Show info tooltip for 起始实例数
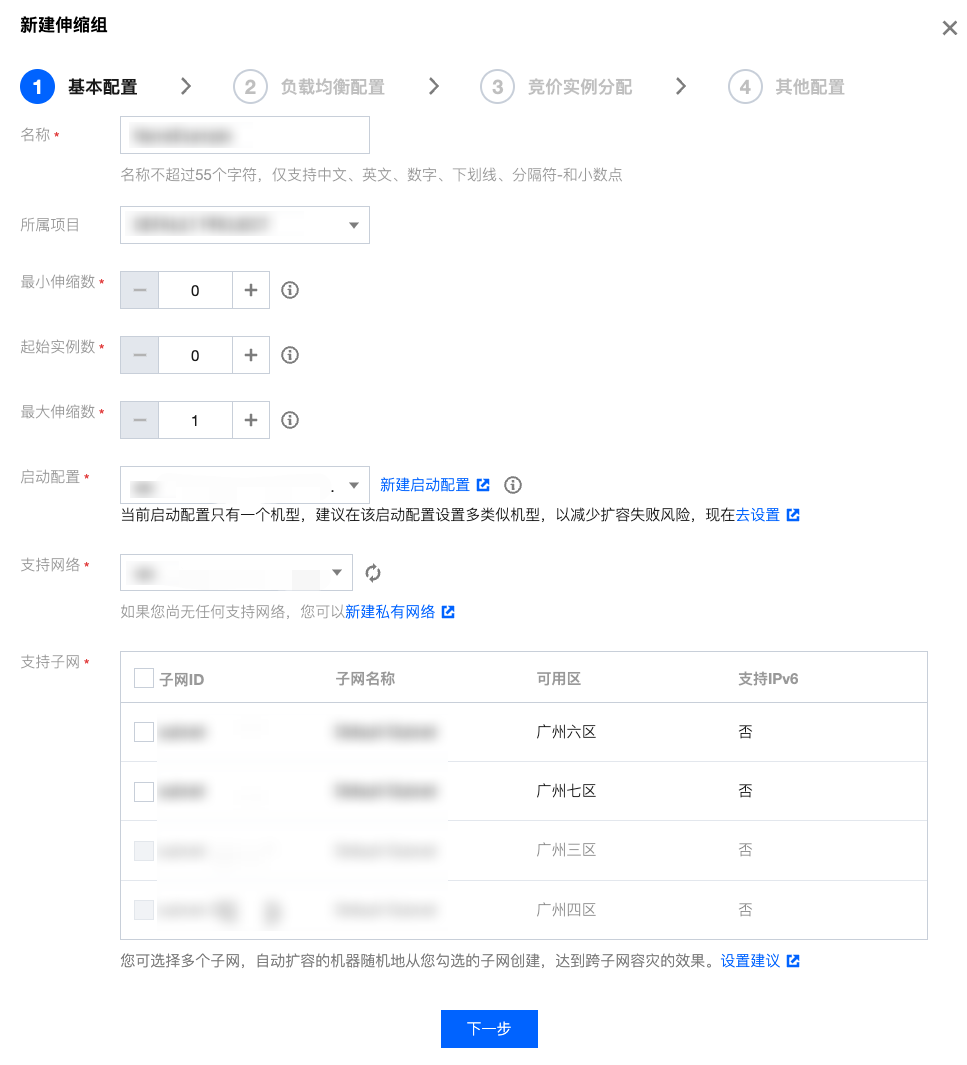The image size is (967, 1065). pos(290,355)
